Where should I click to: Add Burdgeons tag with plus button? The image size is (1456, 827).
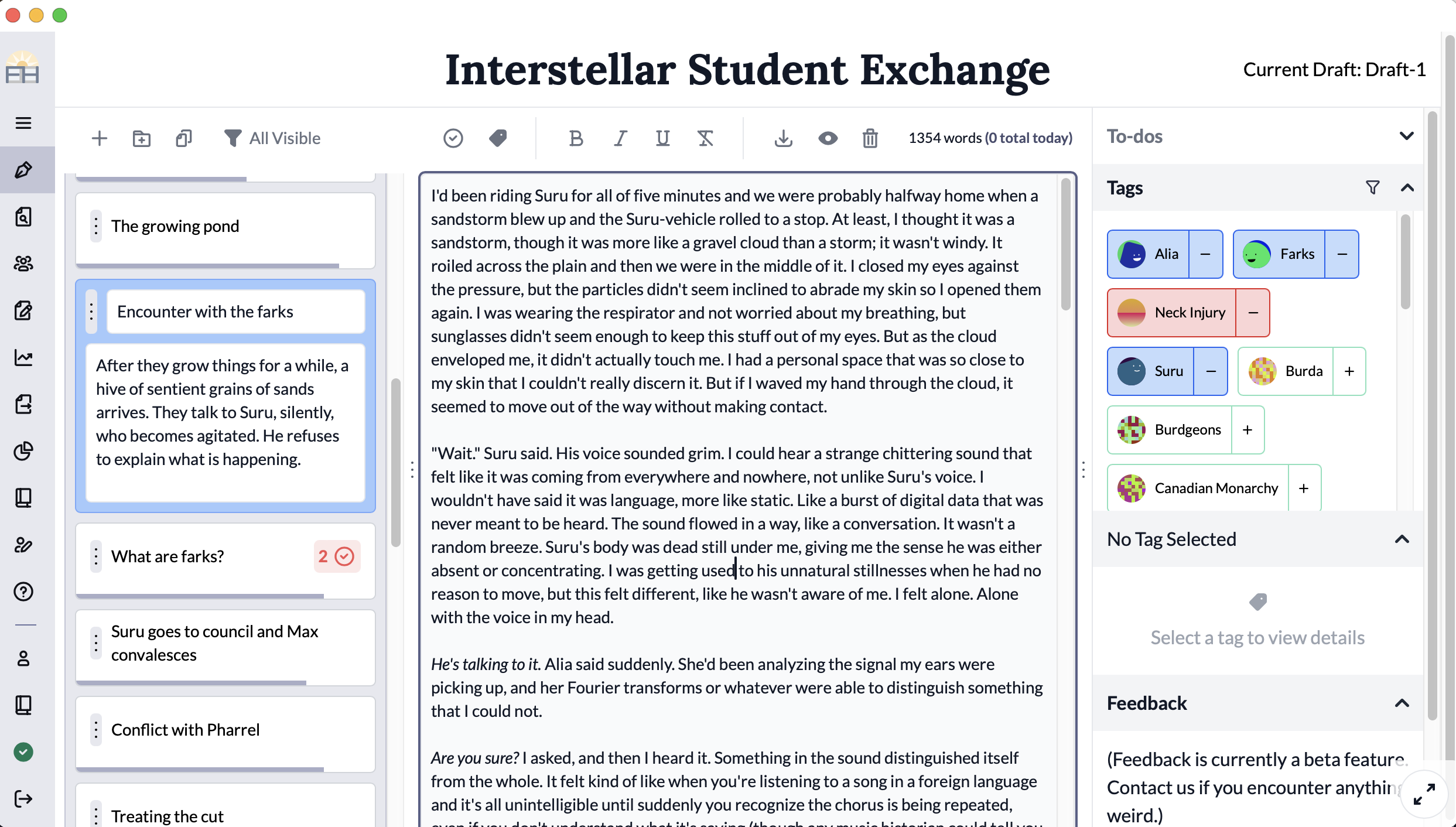1248,430
